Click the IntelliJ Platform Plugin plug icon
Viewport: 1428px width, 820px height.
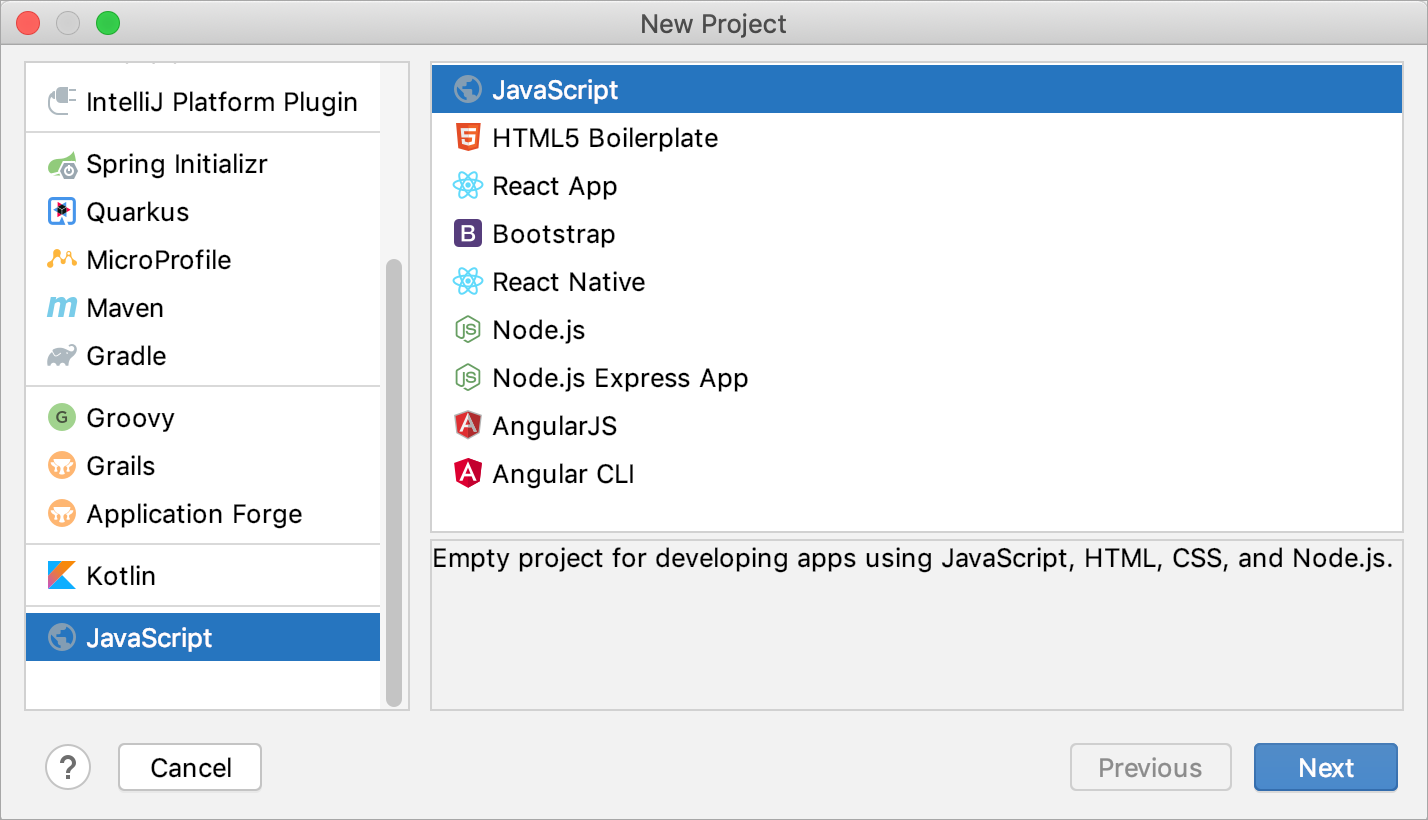point(62,102)
